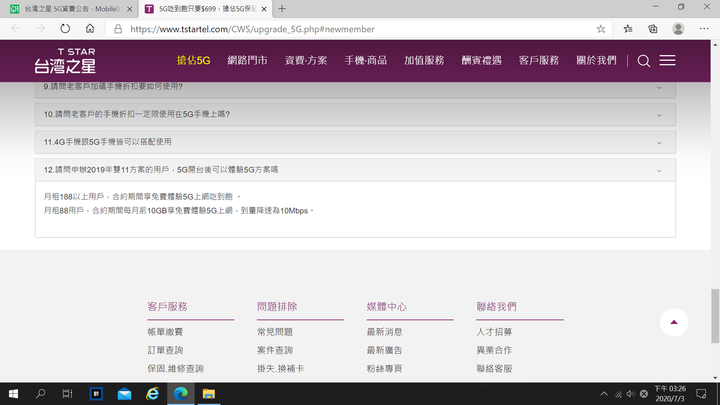Image resolution: width=720 pixels, height=405 pixels.
Task: Reload the page with refresh icon
Action: pos(65,29)
